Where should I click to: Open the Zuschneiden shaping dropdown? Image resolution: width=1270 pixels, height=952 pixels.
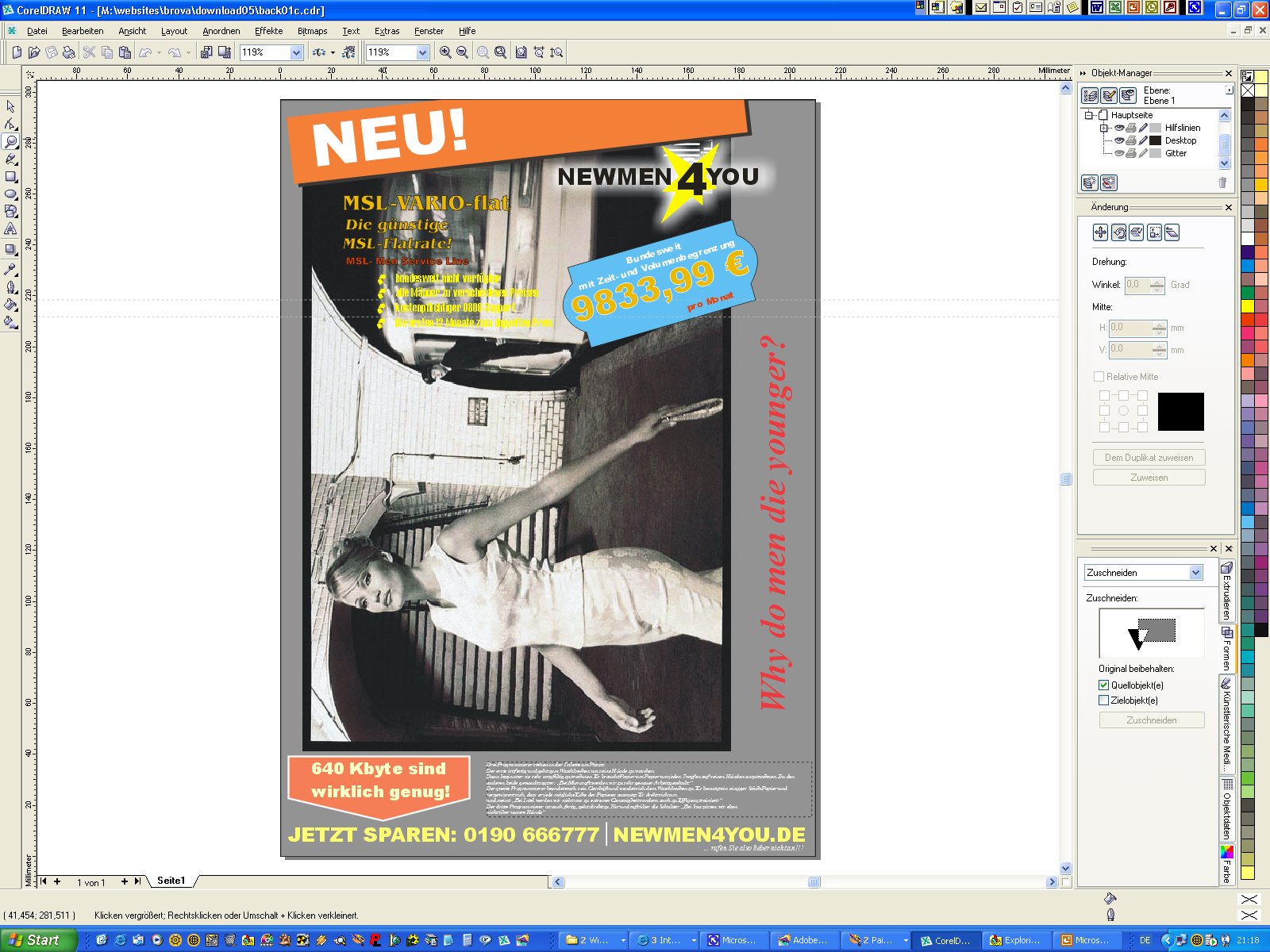(1196, 573)
